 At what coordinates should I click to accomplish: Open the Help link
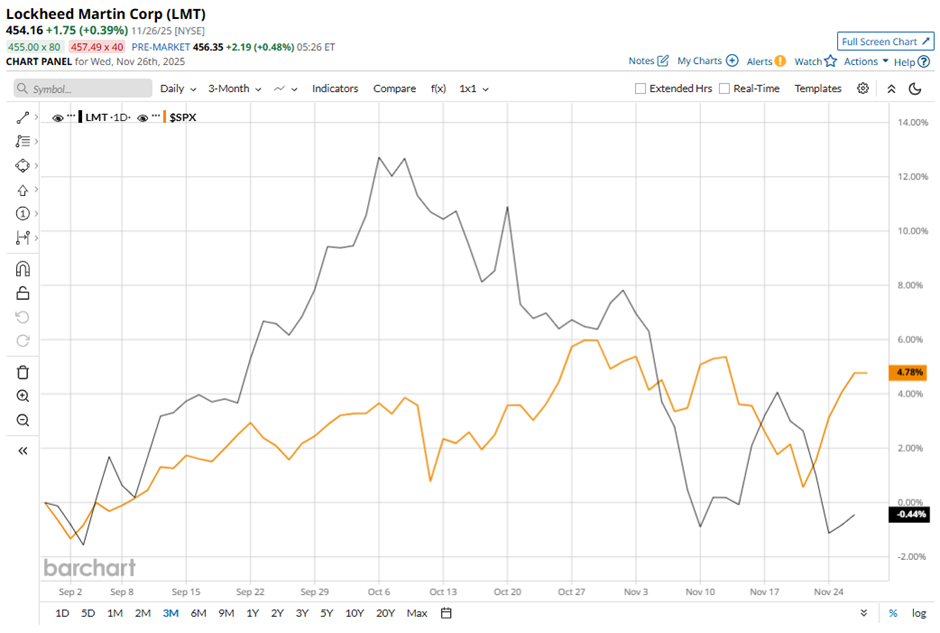pos(912,62)
